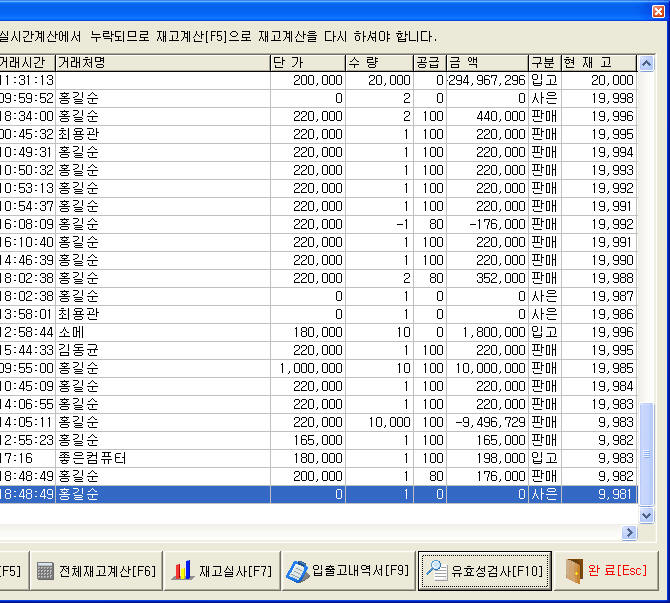Select amount cell 440,000
The image size is (670, 603).
(x=500, y=116)
